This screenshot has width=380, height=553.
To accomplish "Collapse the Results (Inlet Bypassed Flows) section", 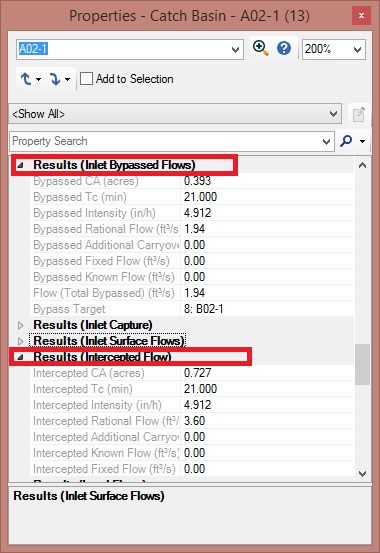I will [x=20, y=165].
